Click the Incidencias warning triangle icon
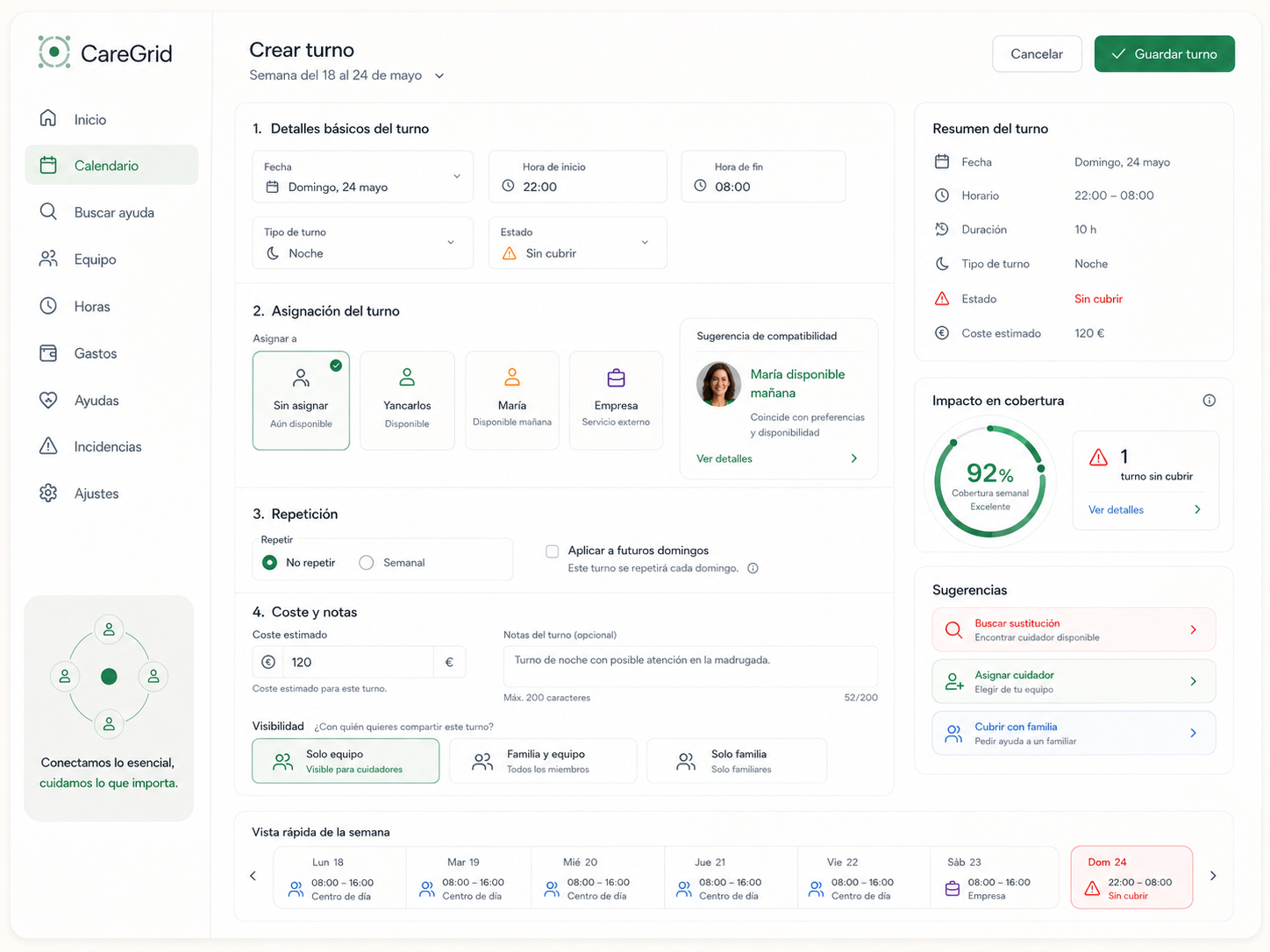The height and width of the screenshot is (952, 1270). [48, 446]
